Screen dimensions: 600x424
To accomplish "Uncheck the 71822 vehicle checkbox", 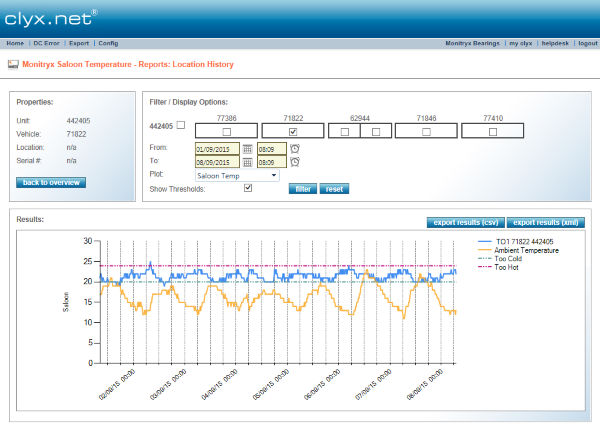I will tap(293, 132).
